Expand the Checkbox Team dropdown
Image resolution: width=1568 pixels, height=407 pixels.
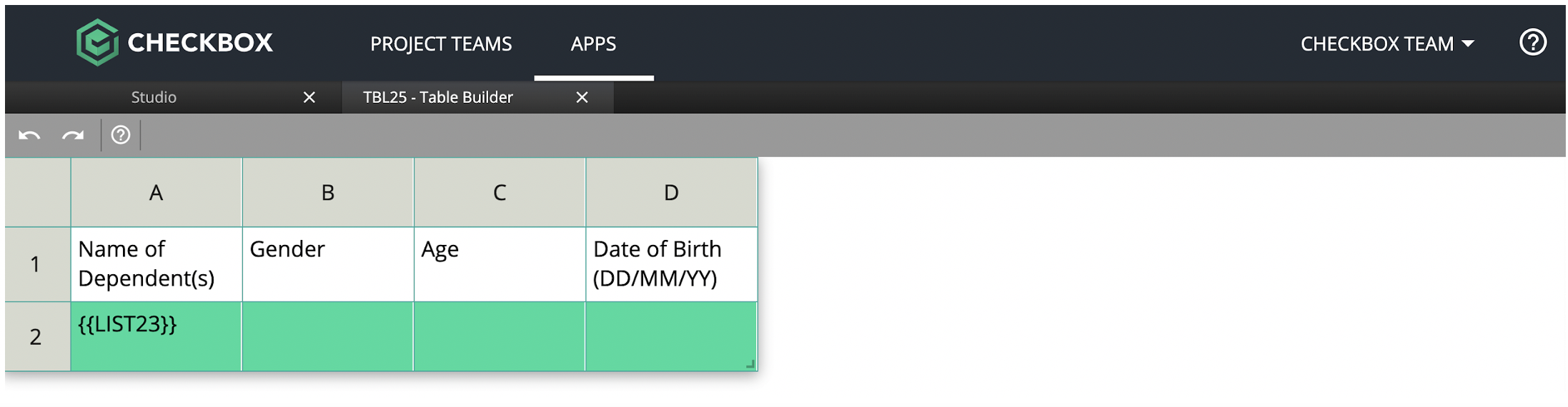coord(1386,44)
